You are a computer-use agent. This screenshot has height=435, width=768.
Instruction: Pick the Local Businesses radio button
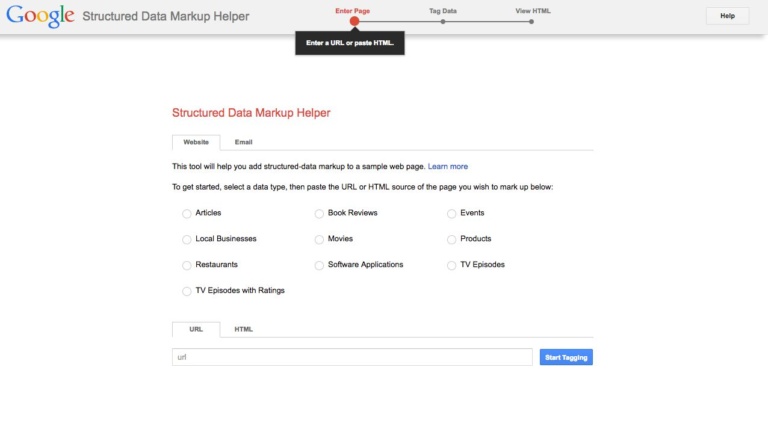pos(187,239)
